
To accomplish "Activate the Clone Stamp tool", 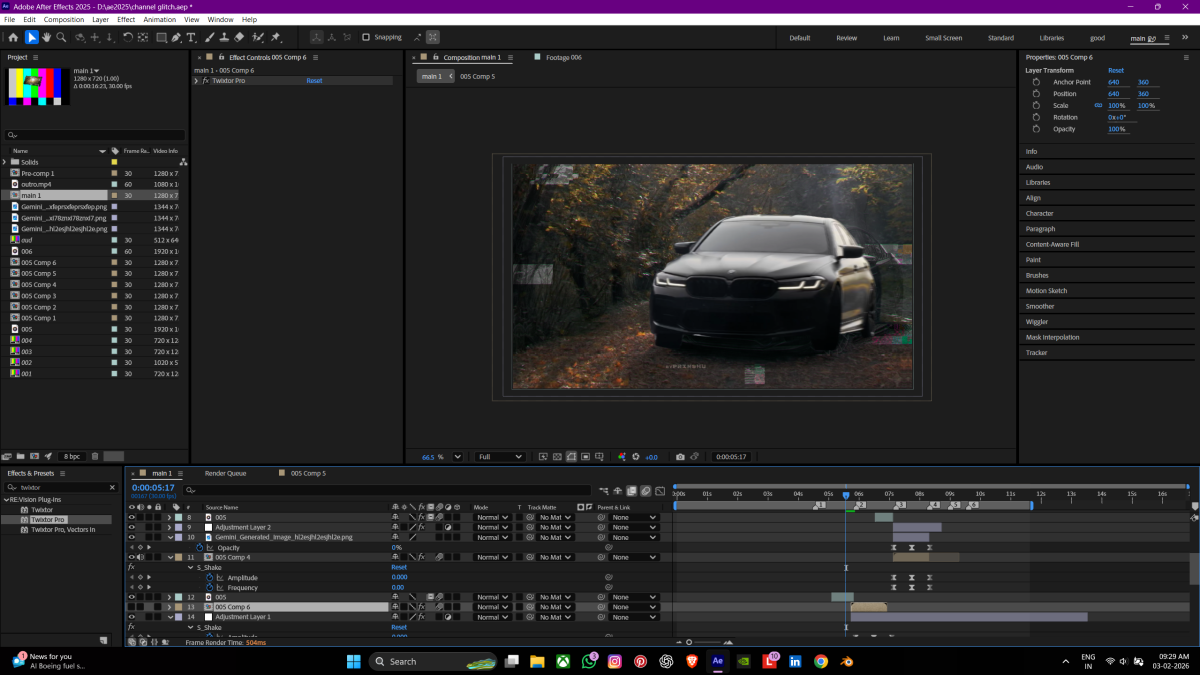I will (x=223, y=38).
